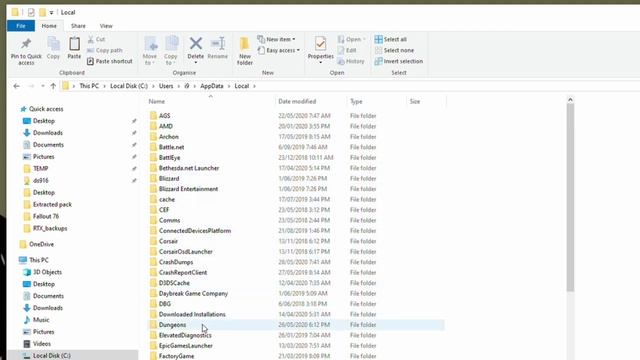Select the AGS folder
The image size is (640, 360).
coord(164,116)
